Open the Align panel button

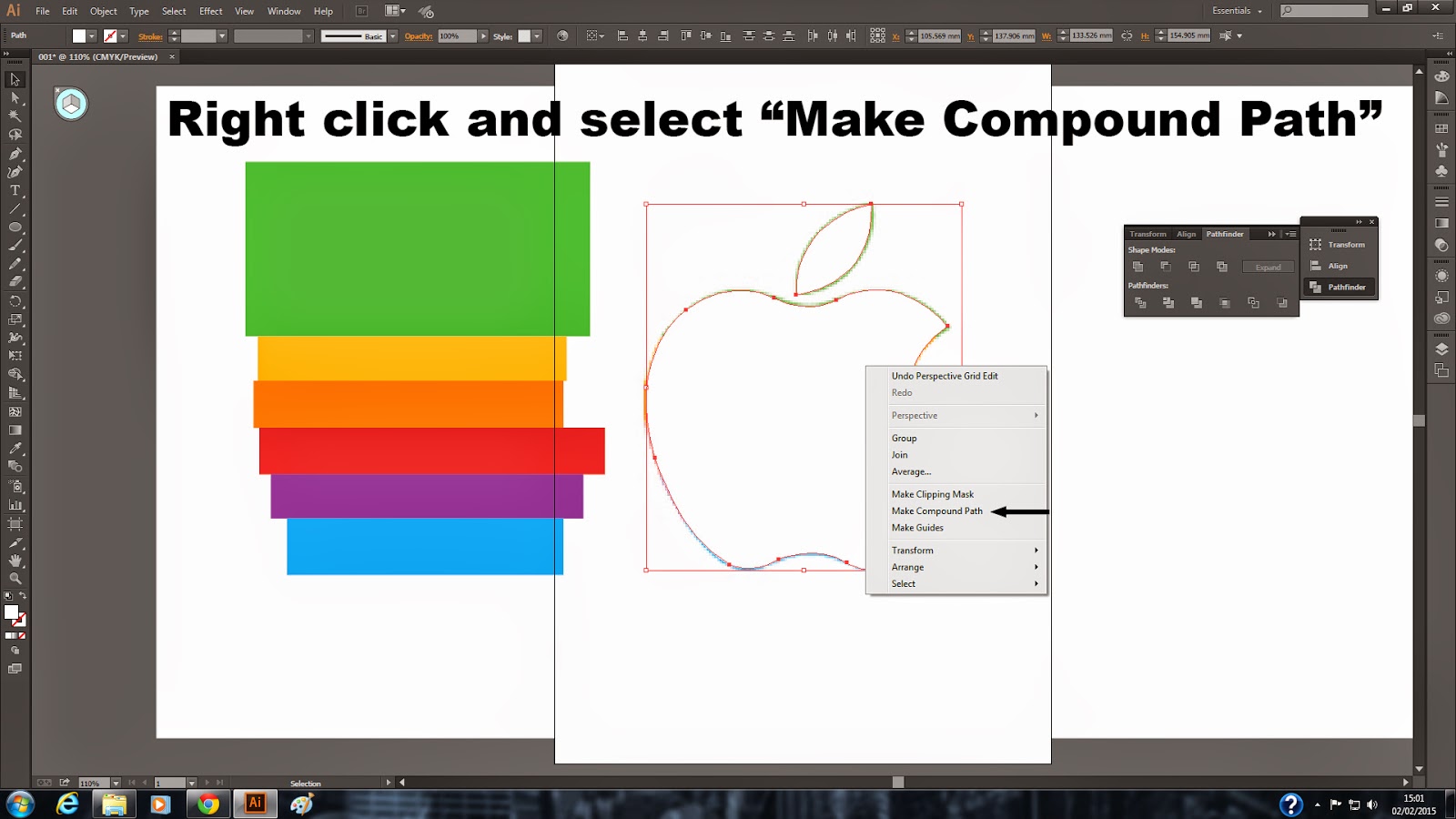[1340, 266]
